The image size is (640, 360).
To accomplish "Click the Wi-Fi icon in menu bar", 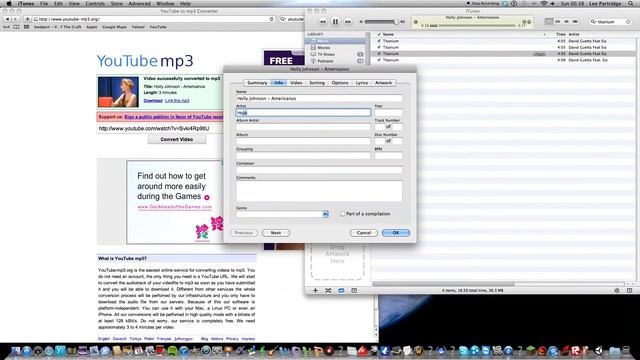I will (x=543, y=4).
